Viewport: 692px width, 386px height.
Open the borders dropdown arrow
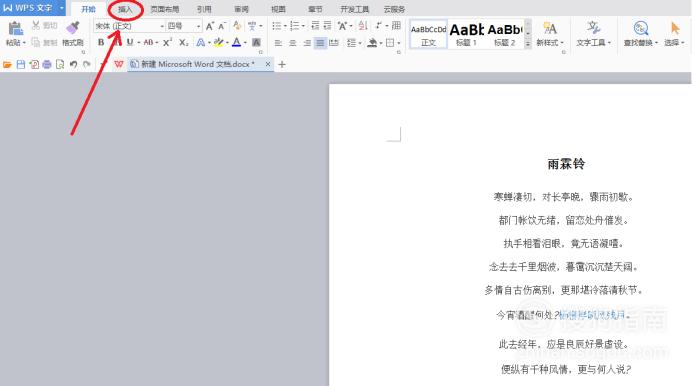click(x=399, y=43)
